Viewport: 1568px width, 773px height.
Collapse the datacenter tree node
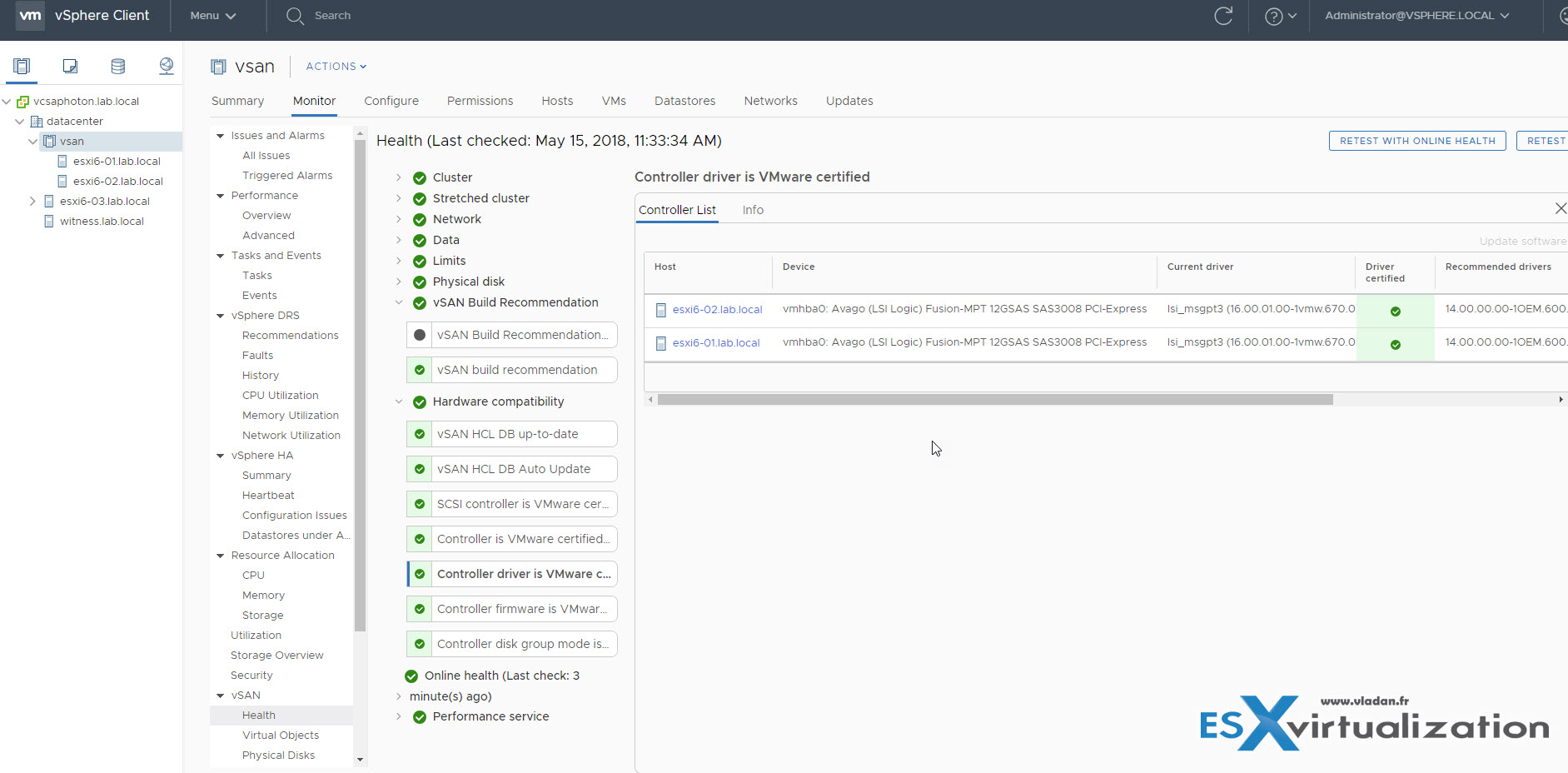[20, 121]
